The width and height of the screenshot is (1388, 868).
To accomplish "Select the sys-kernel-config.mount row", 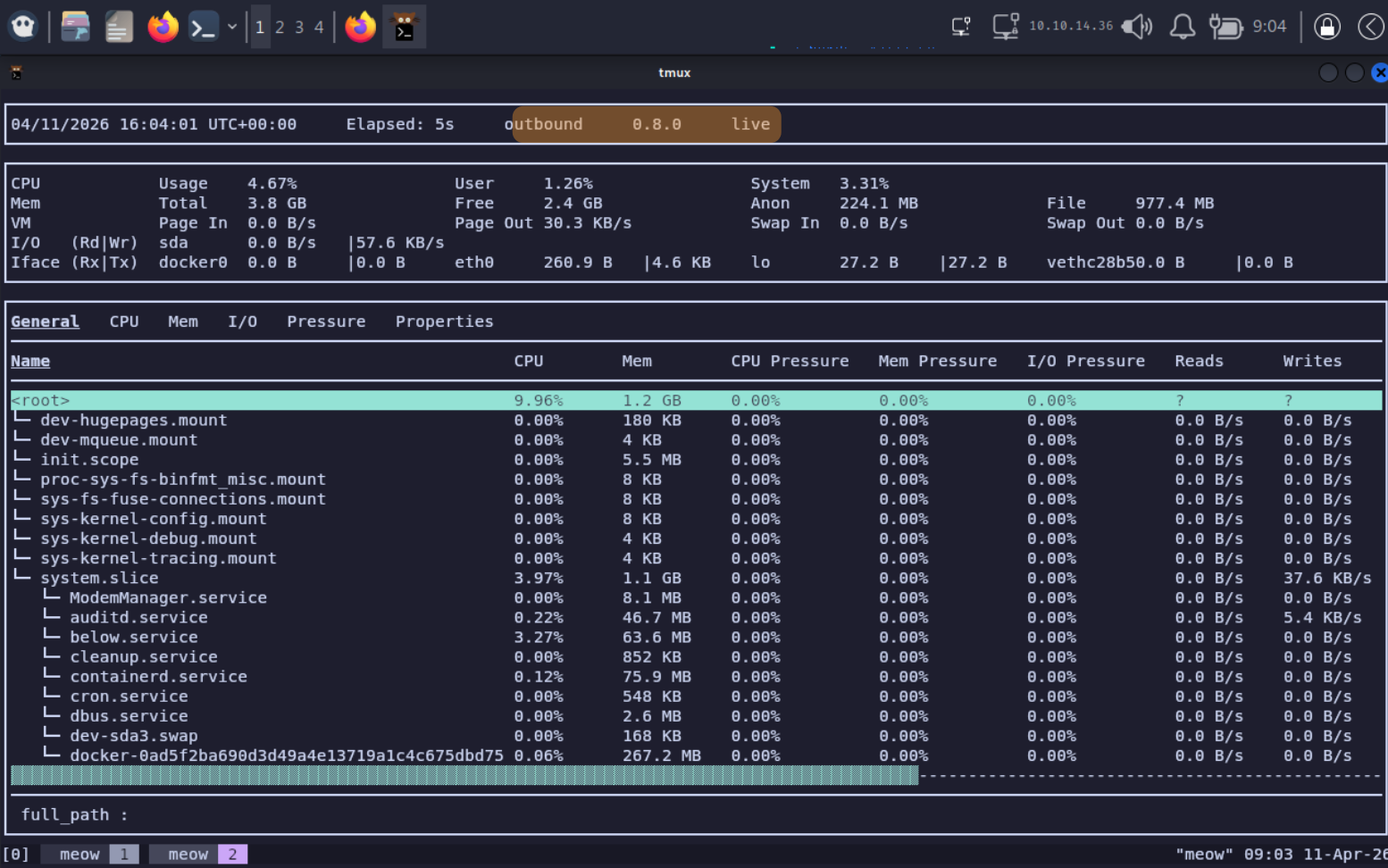I will click(x=696, y=518).
